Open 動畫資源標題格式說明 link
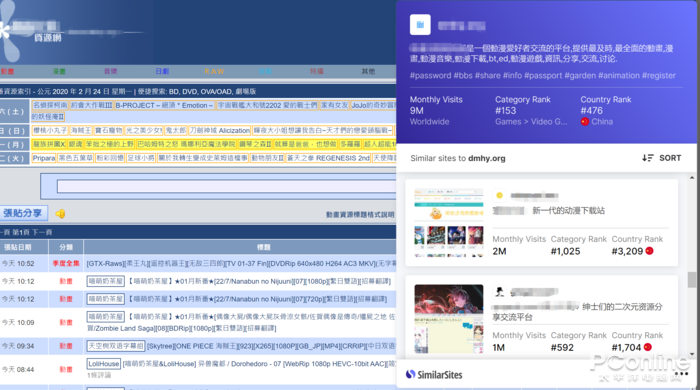This screenshot has width=700, height=390. coord(360,215)
